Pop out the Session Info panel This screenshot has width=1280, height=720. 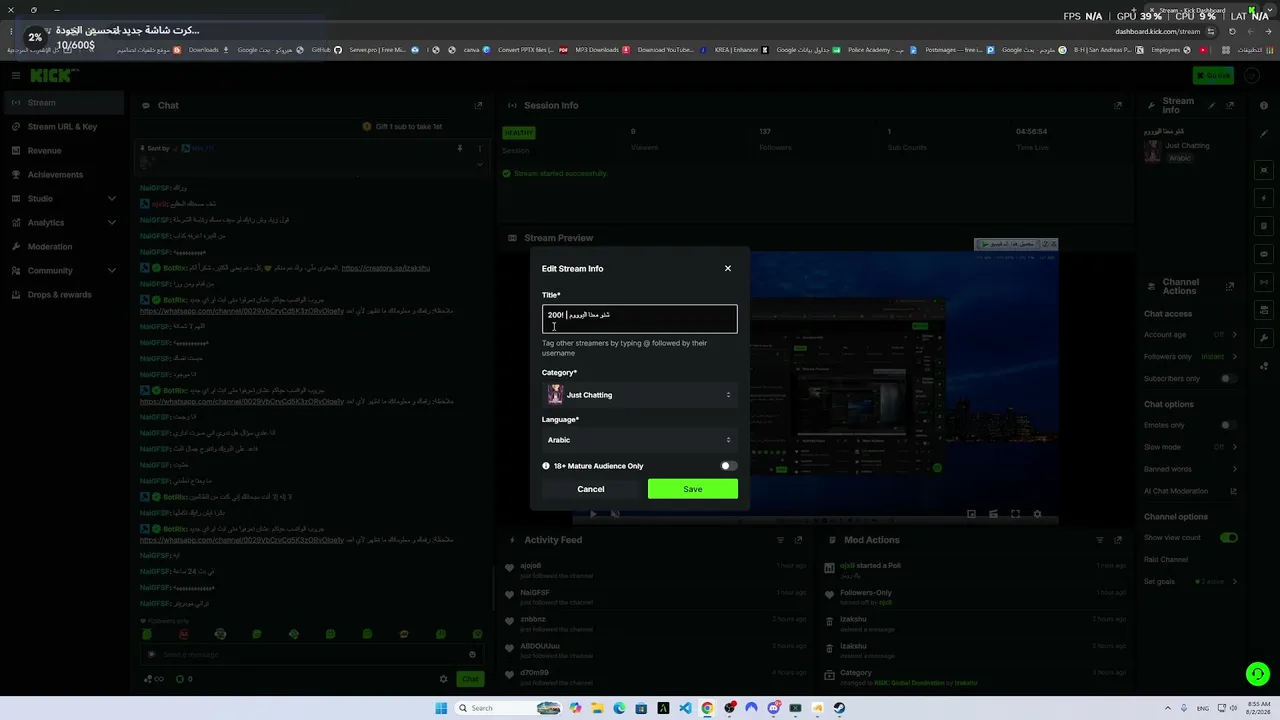point(1118,105)
